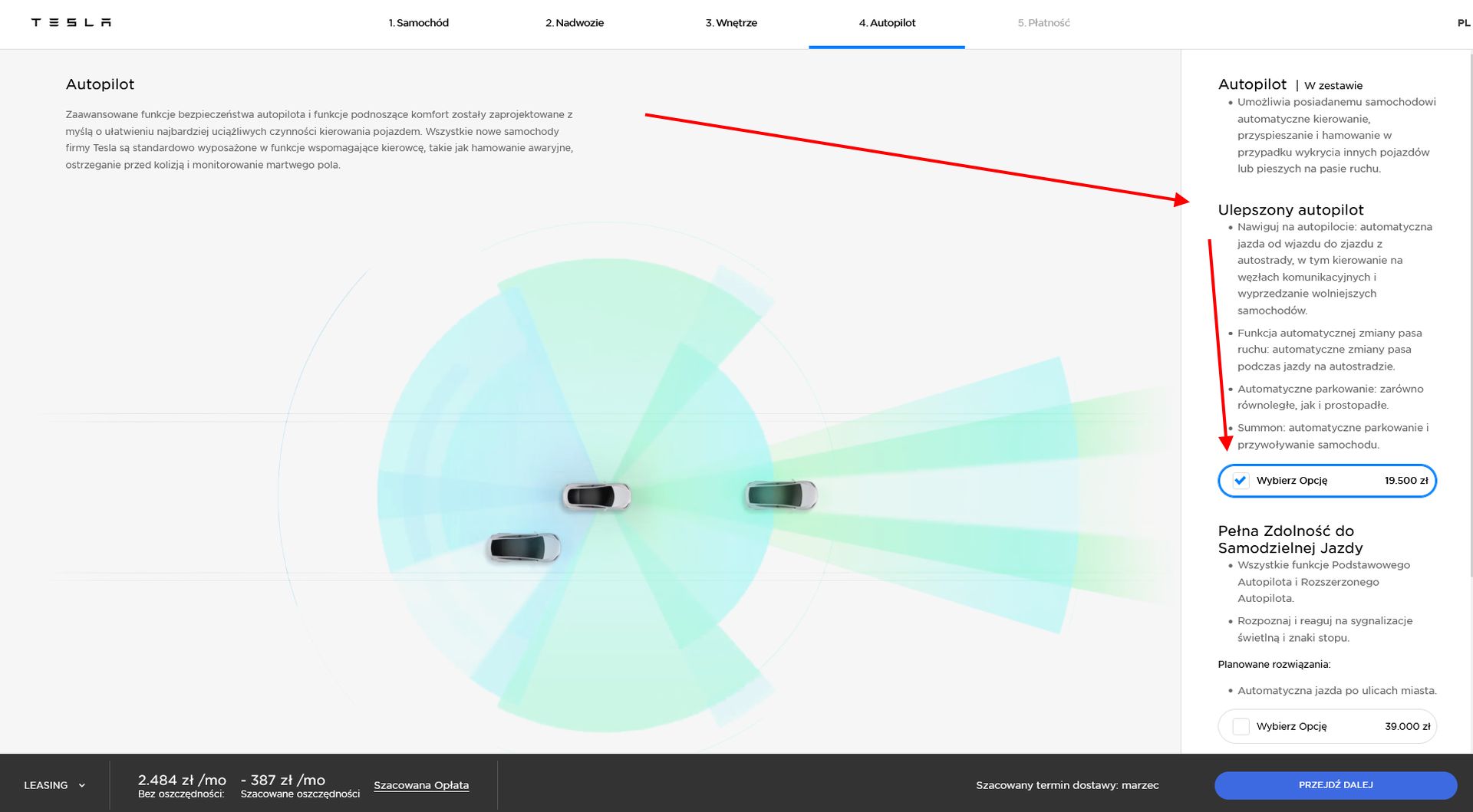Image resolution: width=1473 pixels, height=812 pixels.
Task: Click the car ahead in the illustration
Action: coord(781,495)
